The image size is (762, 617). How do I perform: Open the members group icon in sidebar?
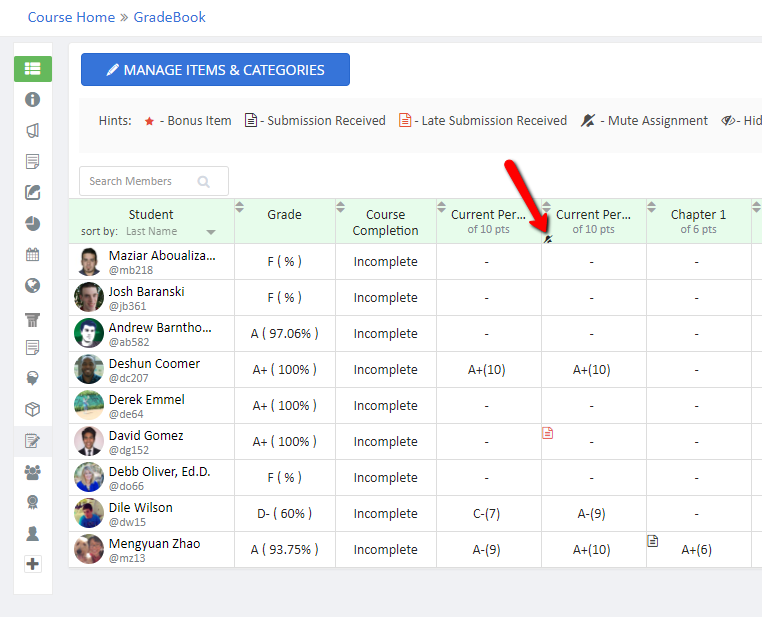[33, 472]
